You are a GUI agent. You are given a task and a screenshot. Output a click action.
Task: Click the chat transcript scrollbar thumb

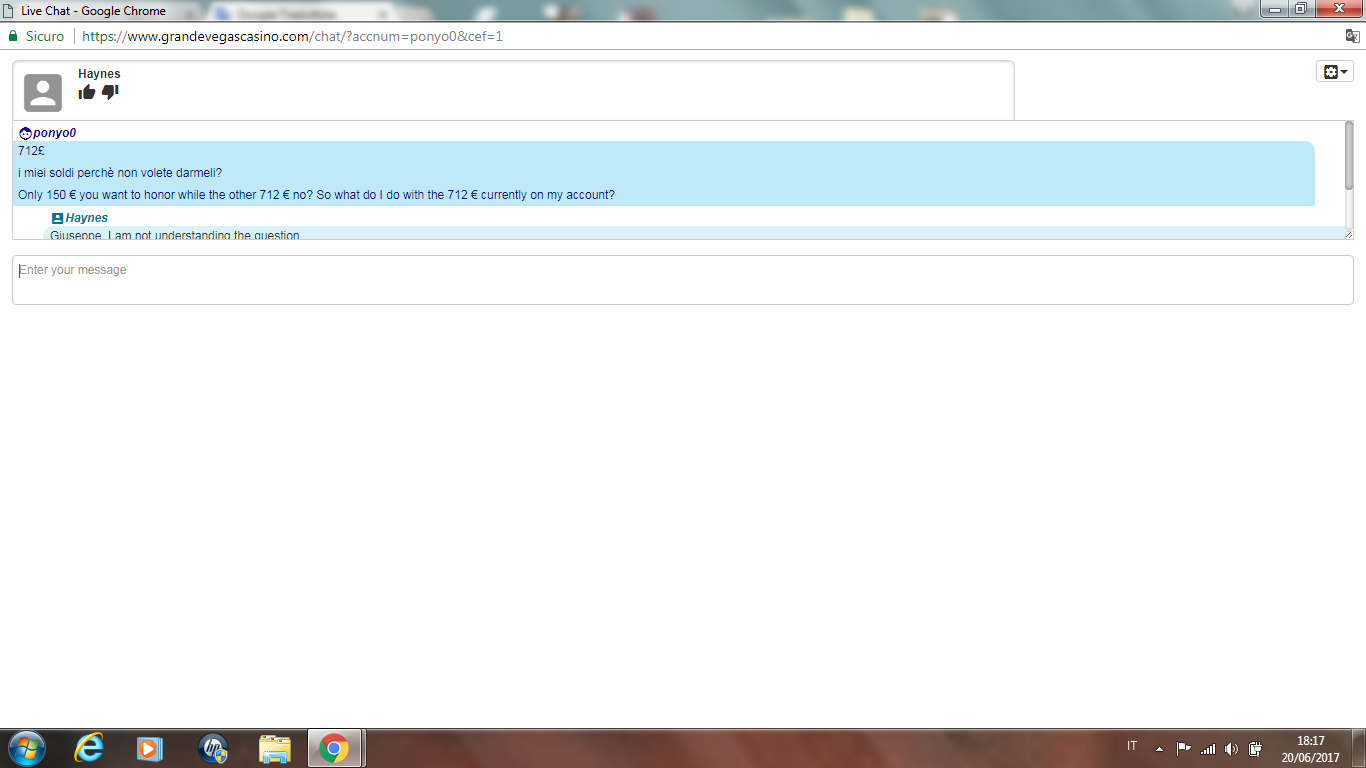point(1349,155)
